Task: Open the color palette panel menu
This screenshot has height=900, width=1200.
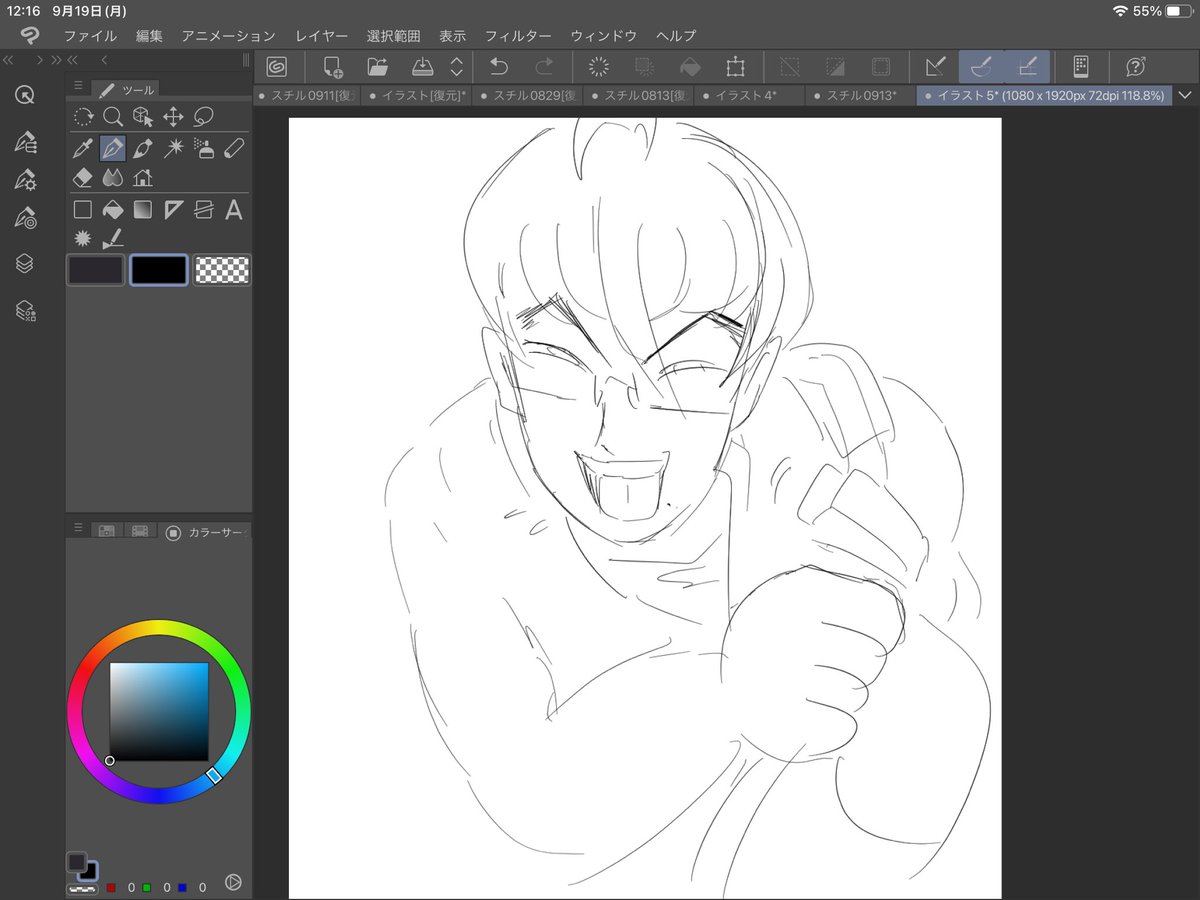Action: point(78,527)
